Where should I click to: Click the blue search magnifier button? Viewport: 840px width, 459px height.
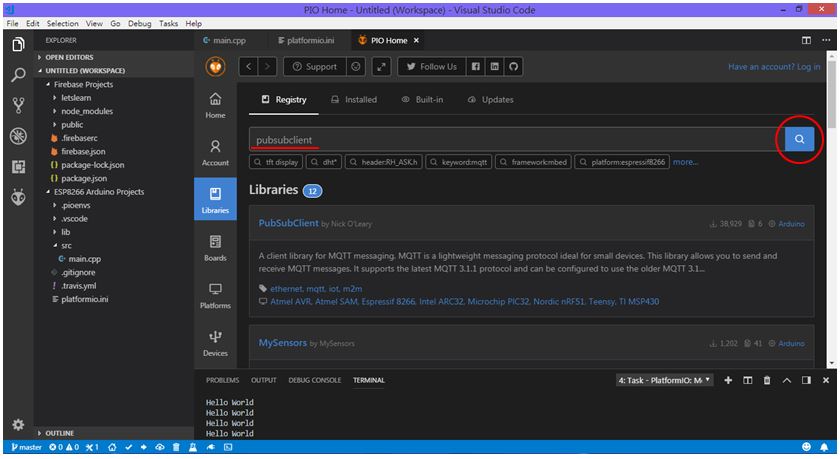point(799,139)
